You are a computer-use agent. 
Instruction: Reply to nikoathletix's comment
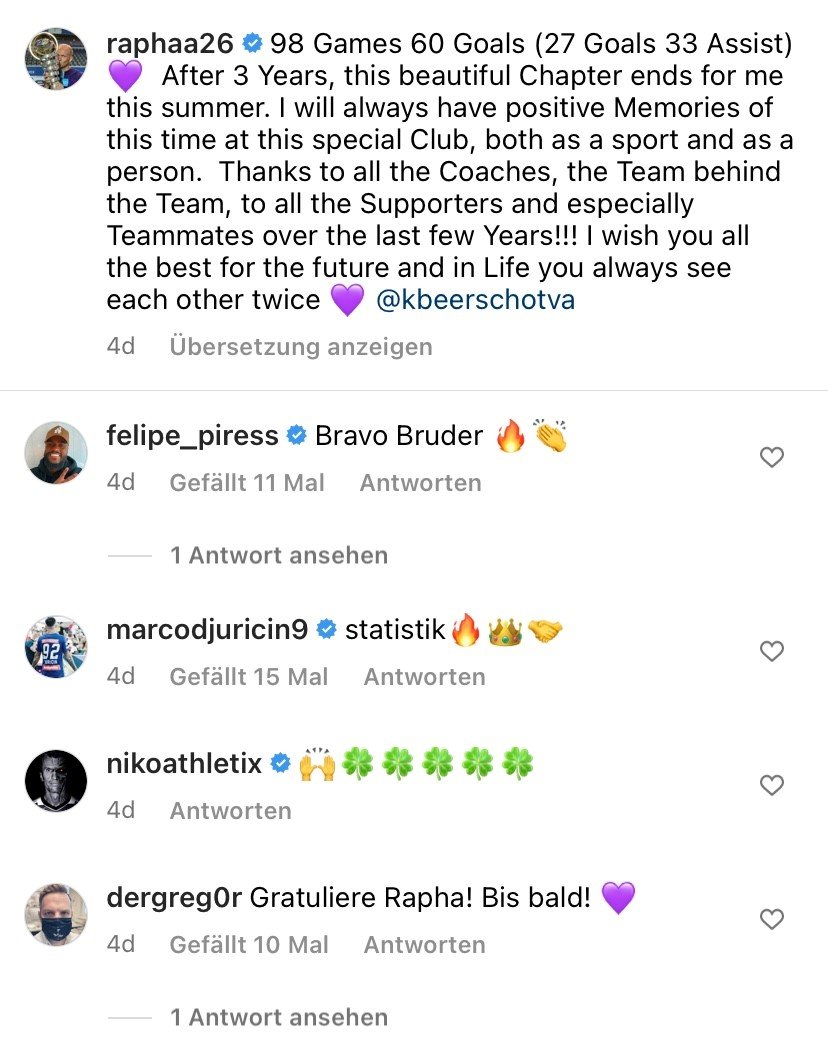pyautogui.click(x=230, y=810)
